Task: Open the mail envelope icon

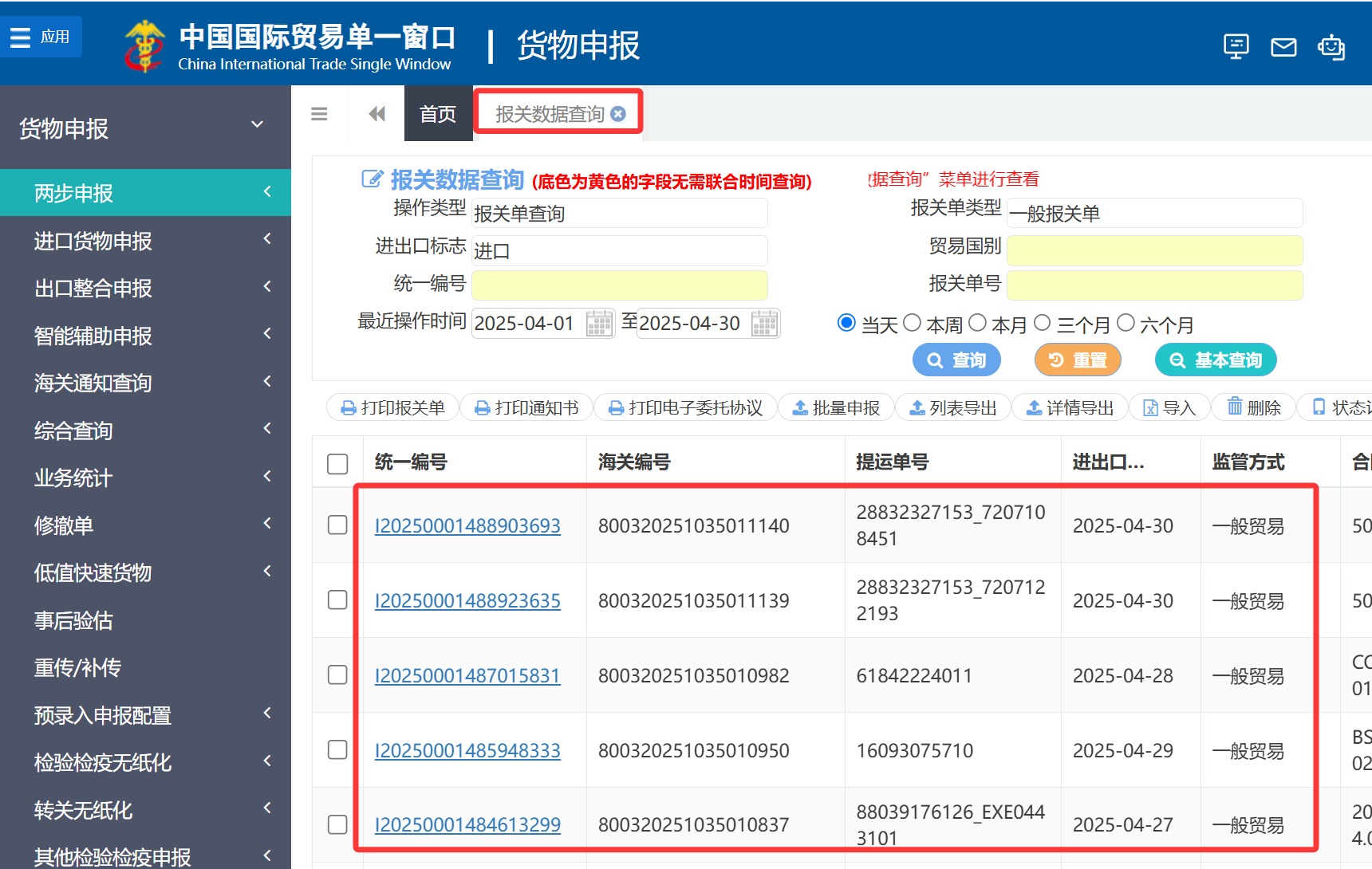Action: 1283,47
